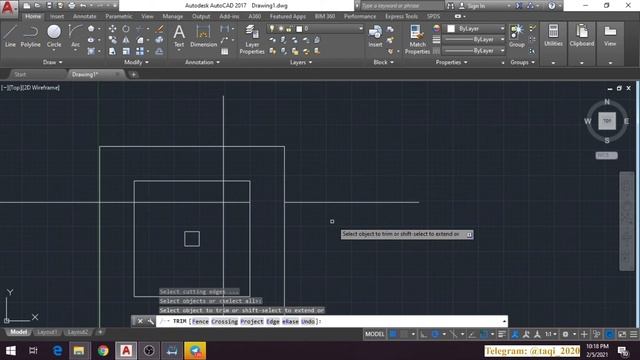Image resolution: width=640 pixels, height=360 pixels.
Task: Click the Fence option in TRIM prompt
Action: 200,322
